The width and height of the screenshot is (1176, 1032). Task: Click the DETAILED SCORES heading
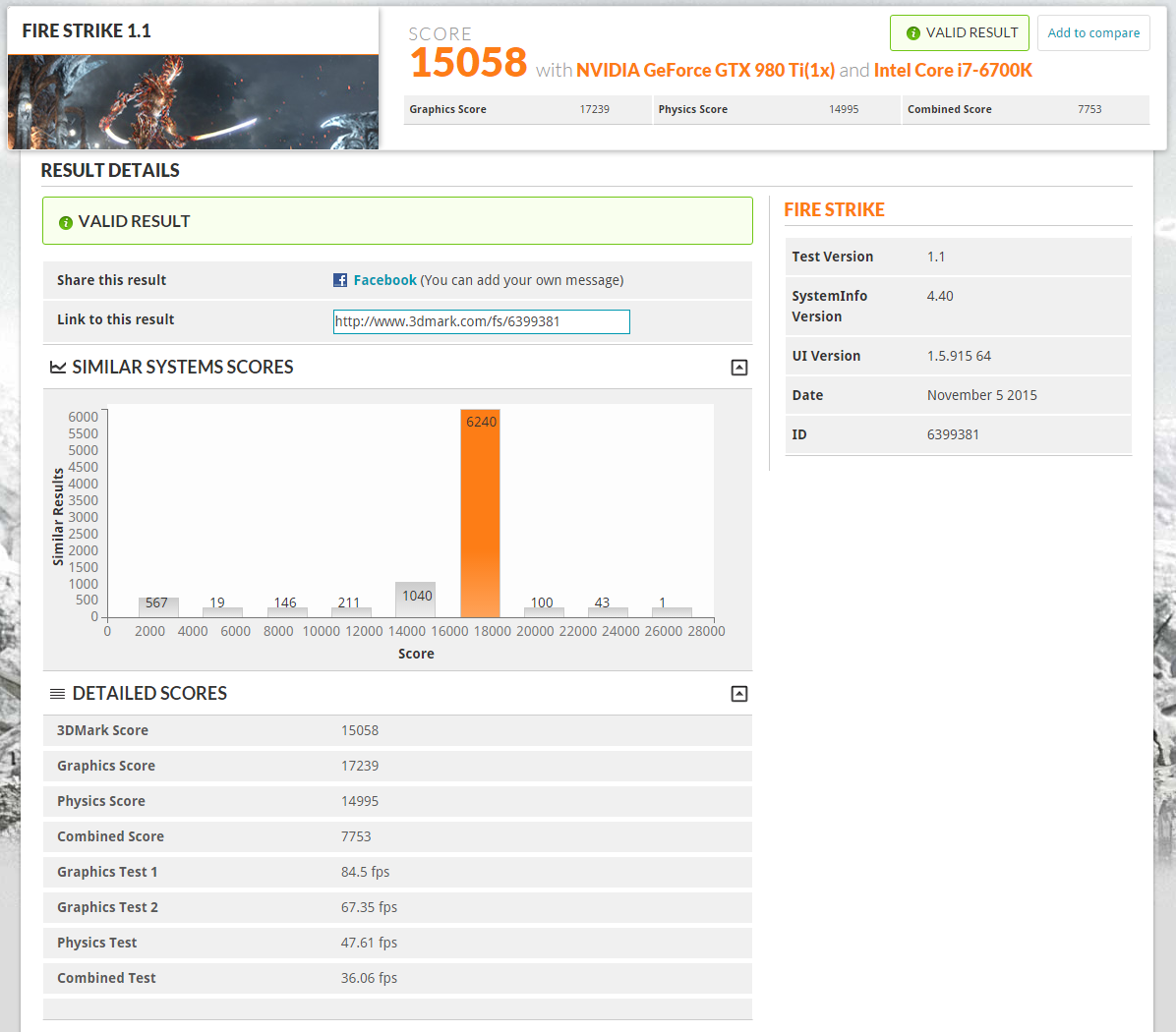click(x=149, y=694)
